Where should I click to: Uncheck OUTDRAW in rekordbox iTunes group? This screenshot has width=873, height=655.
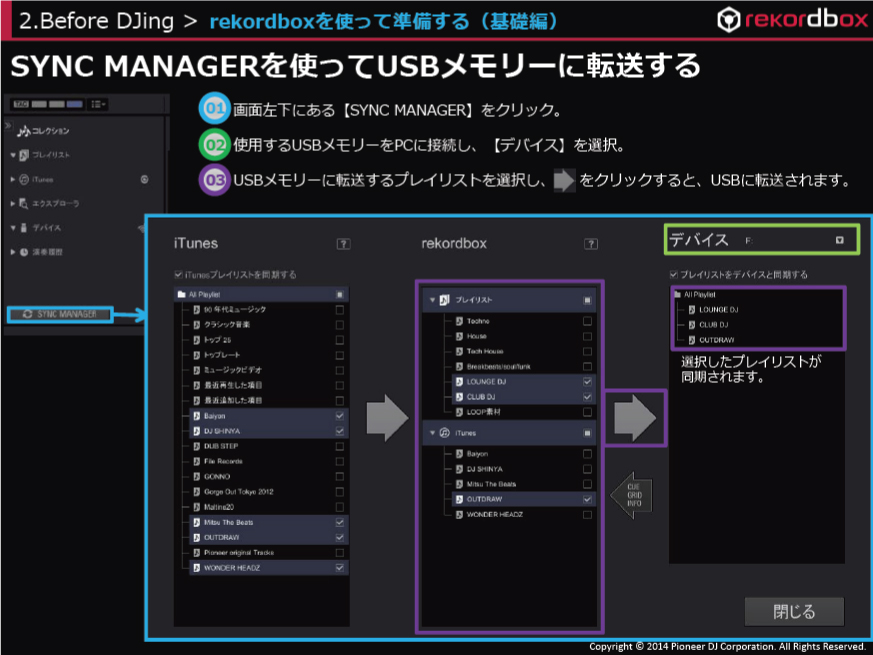tap(587, 499)
